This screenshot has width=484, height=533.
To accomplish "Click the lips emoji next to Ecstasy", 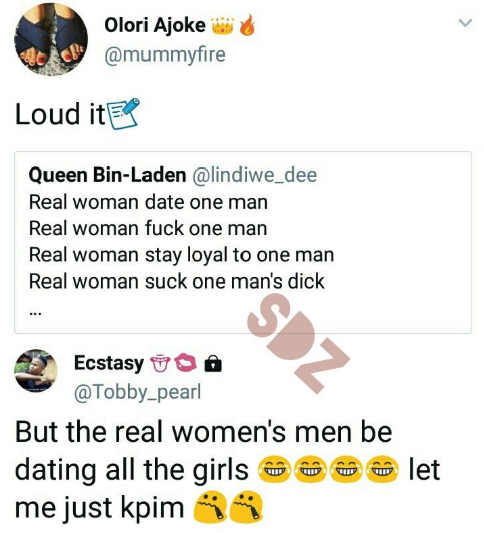I will (x=187, y=362).
